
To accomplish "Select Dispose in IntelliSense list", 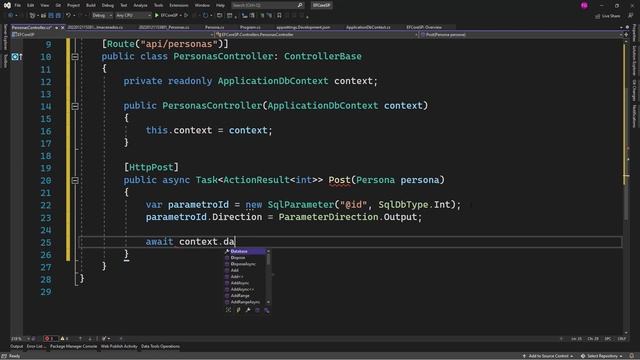I will [x=245, y=258].
